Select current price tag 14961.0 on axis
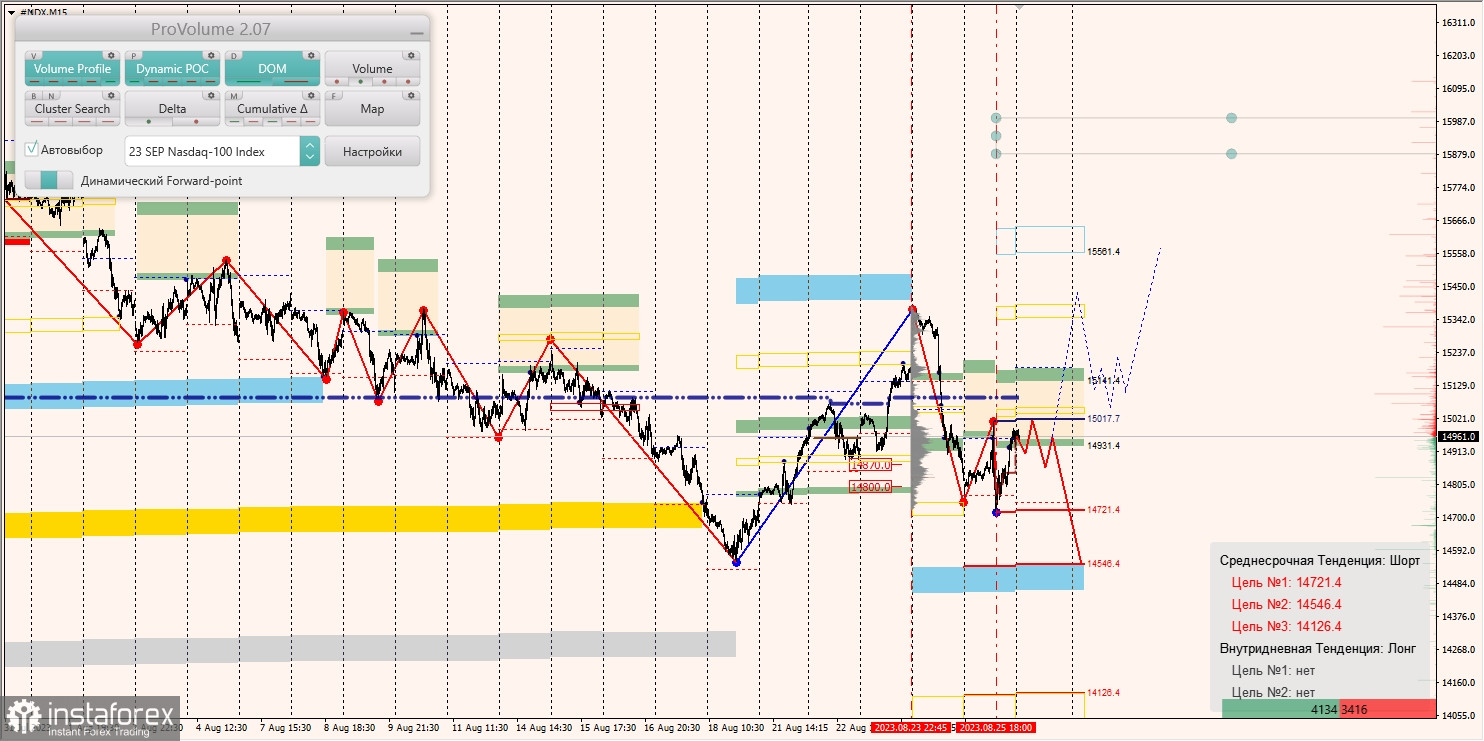The height and width of the screenshot is (741, 1484). pyautogui.click(x=1459, y=436)
